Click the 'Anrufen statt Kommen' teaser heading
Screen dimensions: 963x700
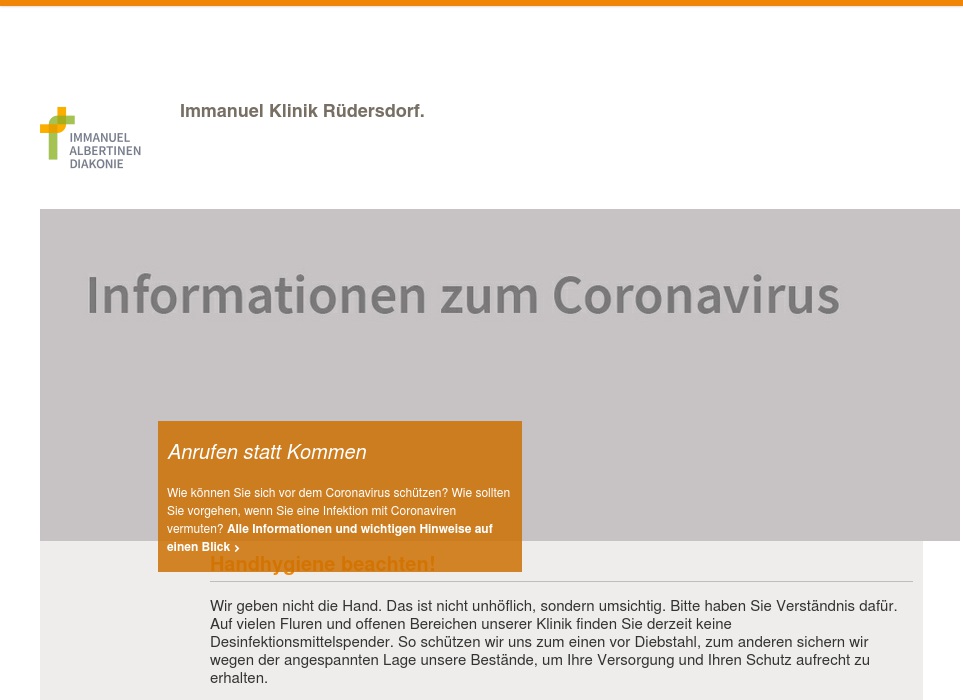pyautogui.click(x=267, y=452)
